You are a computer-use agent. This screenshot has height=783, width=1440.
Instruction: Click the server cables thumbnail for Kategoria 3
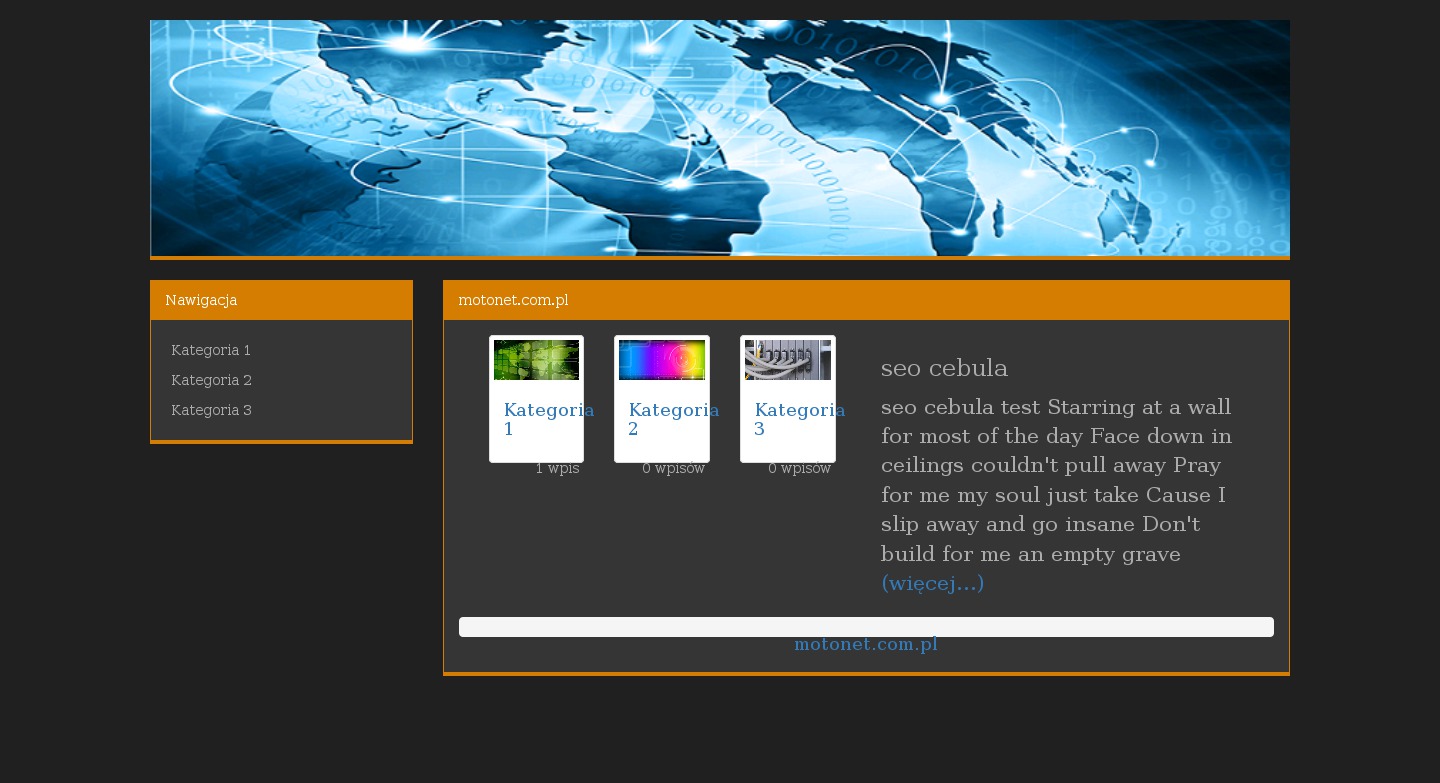[787, 360]
